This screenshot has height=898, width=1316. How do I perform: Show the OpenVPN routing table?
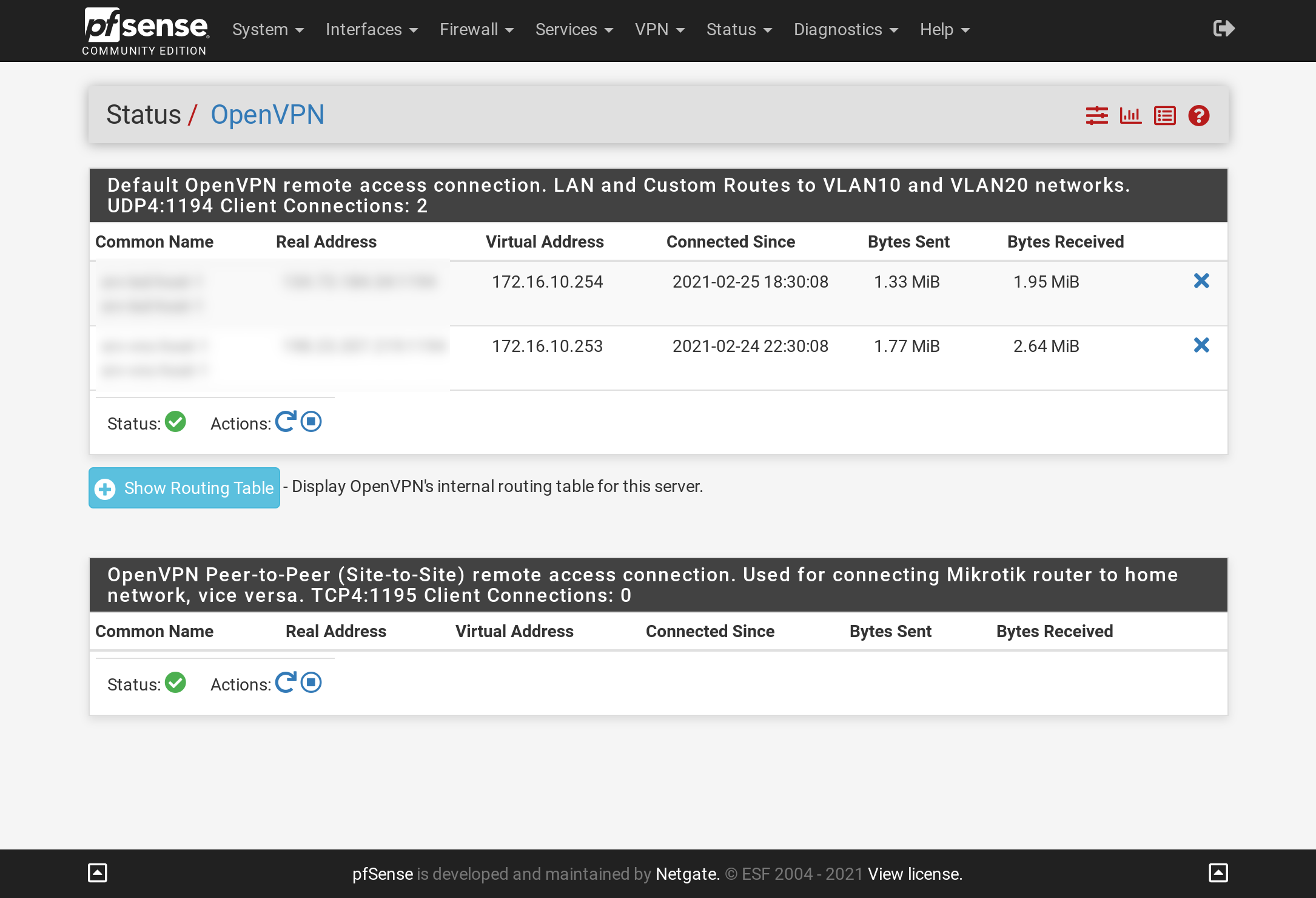point(184,488)
